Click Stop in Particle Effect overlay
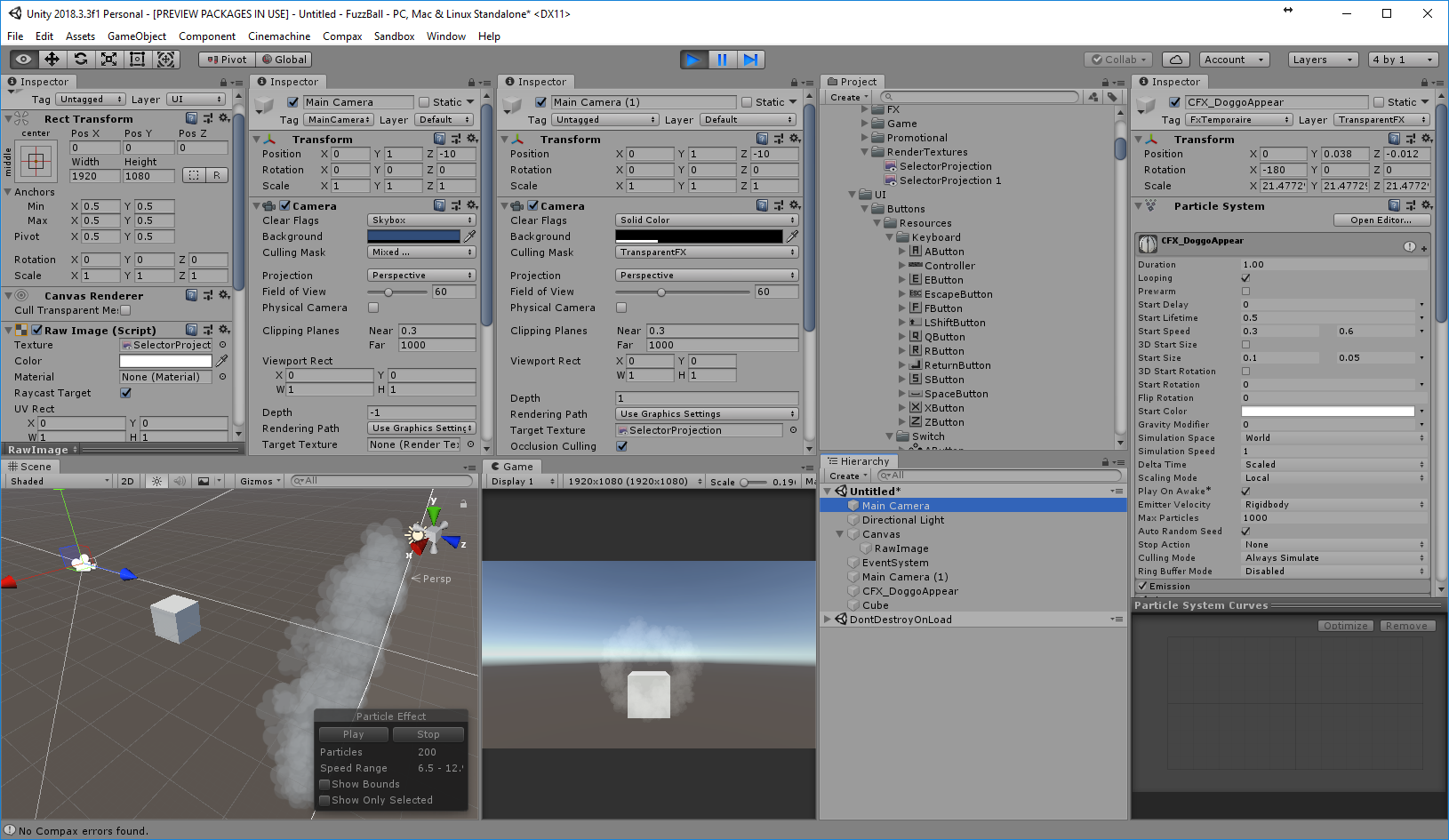 pos(428,734)
